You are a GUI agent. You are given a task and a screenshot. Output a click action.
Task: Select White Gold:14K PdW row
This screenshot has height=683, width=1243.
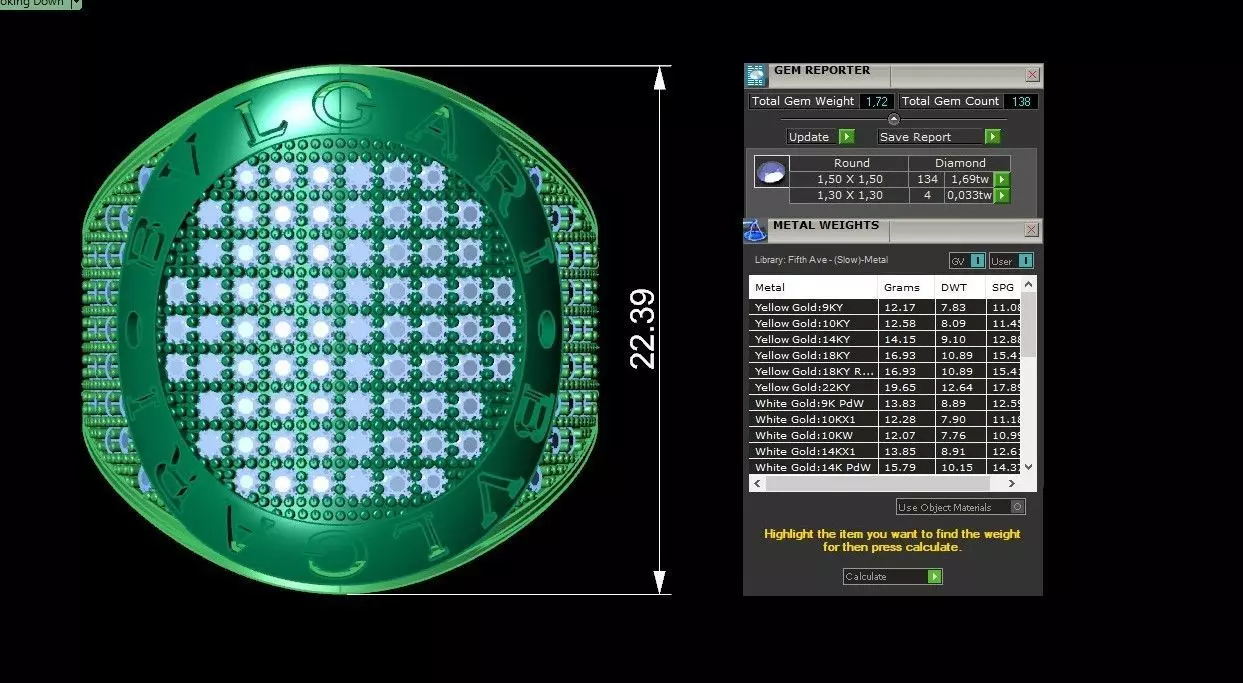click(x=885, y=467)
